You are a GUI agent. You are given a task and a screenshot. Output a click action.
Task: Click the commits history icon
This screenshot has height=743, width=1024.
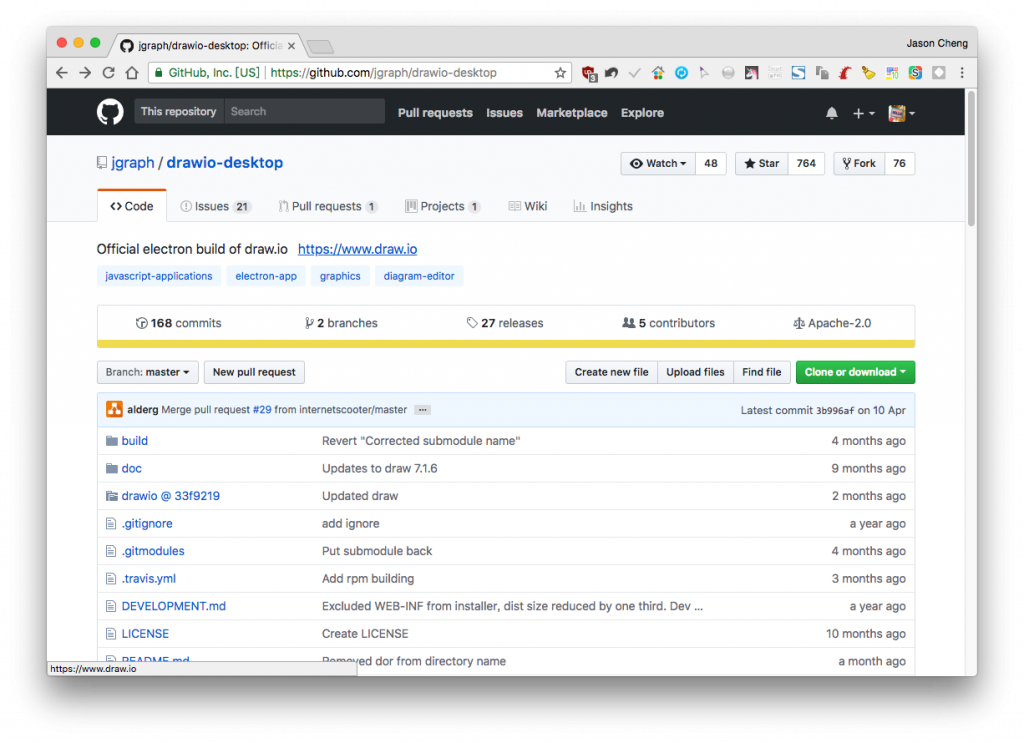(141, 323)
